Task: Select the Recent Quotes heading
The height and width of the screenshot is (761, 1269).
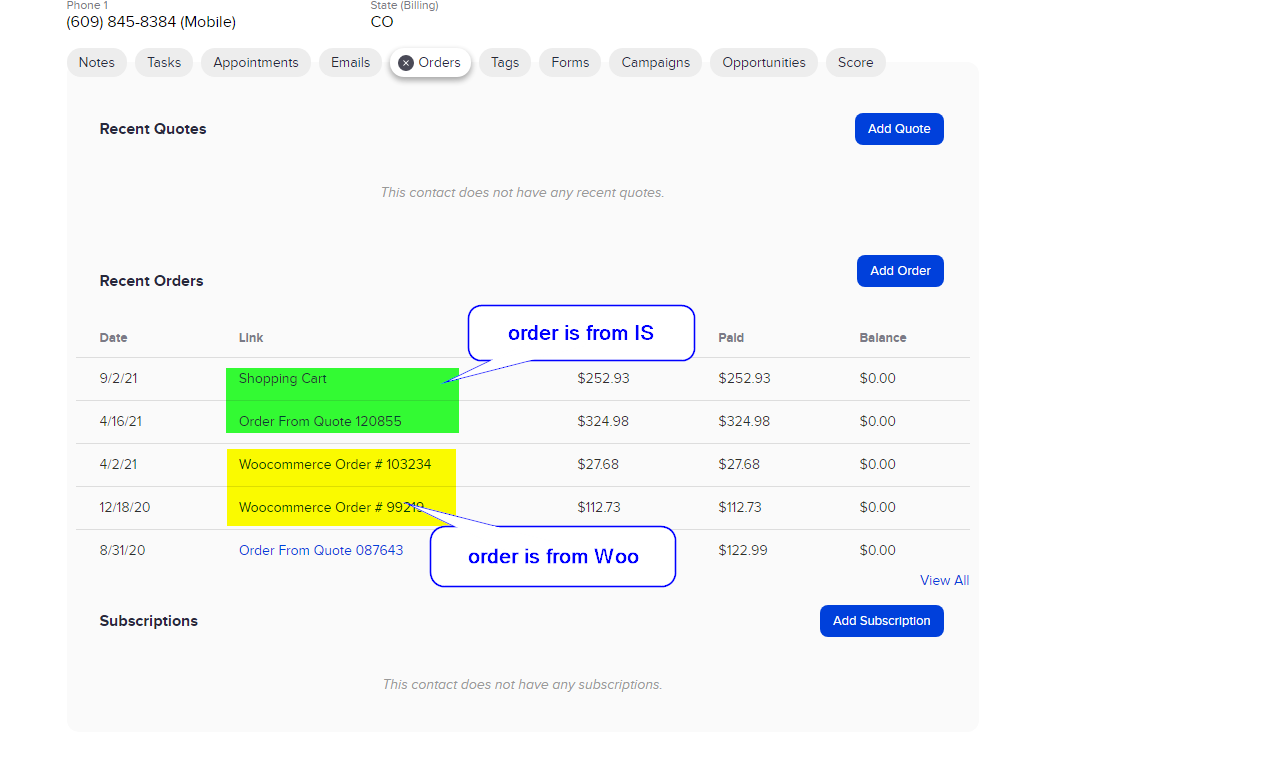Action: pyautogui.click(x=153, y=129)
